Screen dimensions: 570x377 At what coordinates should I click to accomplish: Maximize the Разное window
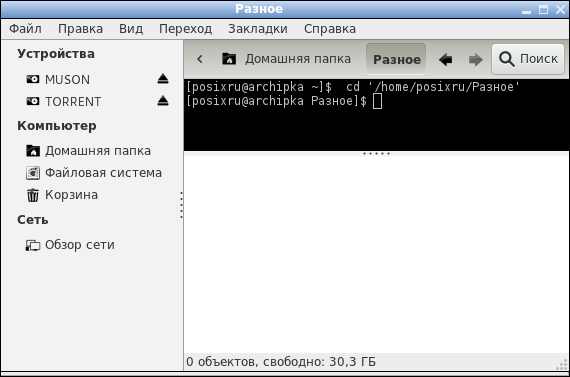543,10
